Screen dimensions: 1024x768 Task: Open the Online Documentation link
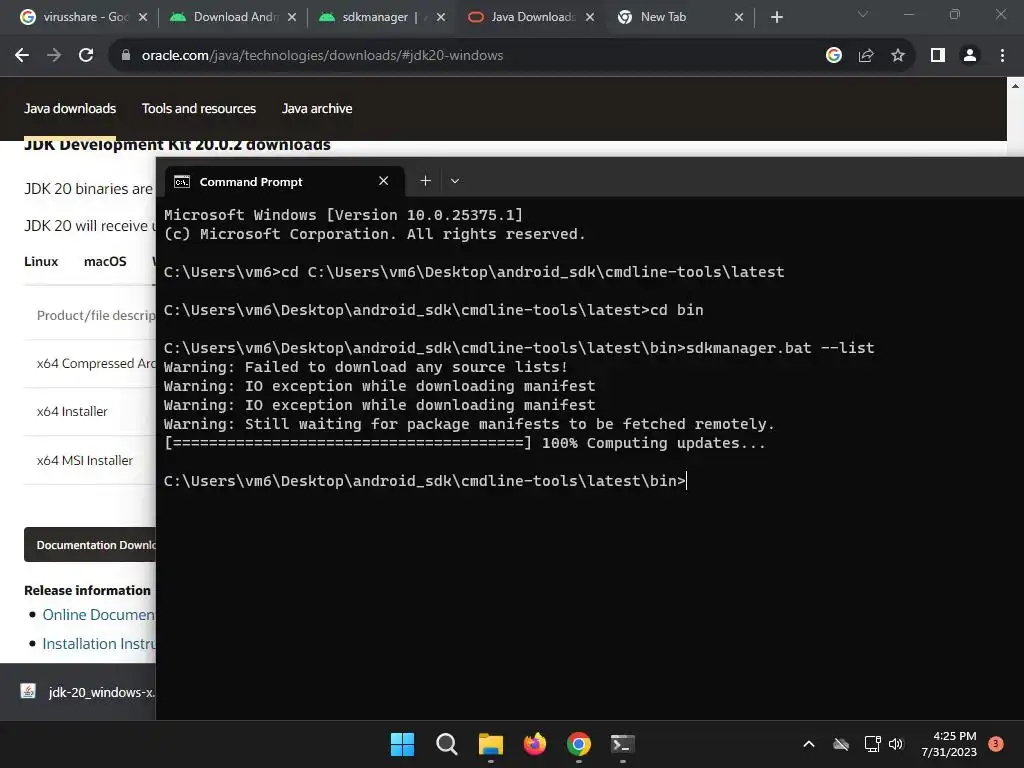click(x=99, y=615)
